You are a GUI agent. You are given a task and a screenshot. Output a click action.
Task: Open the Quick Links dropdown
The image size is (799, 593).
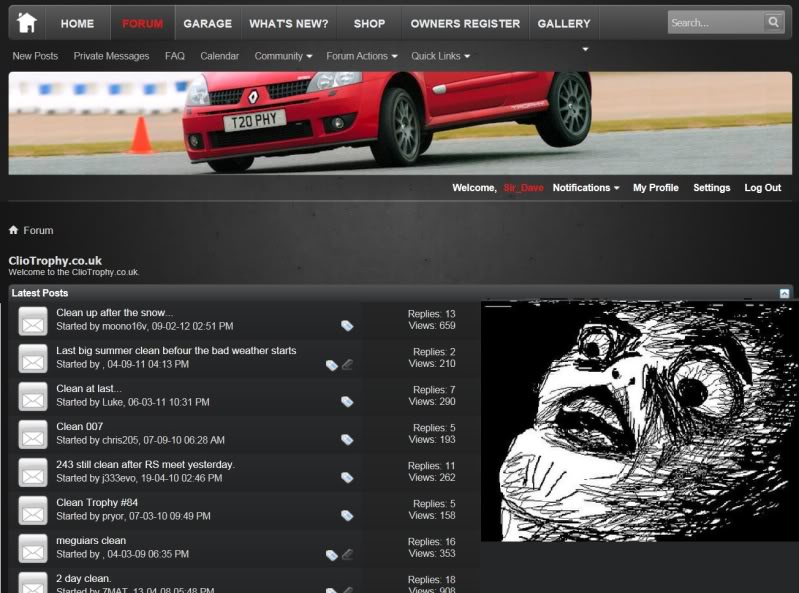(x=440, y=56)
